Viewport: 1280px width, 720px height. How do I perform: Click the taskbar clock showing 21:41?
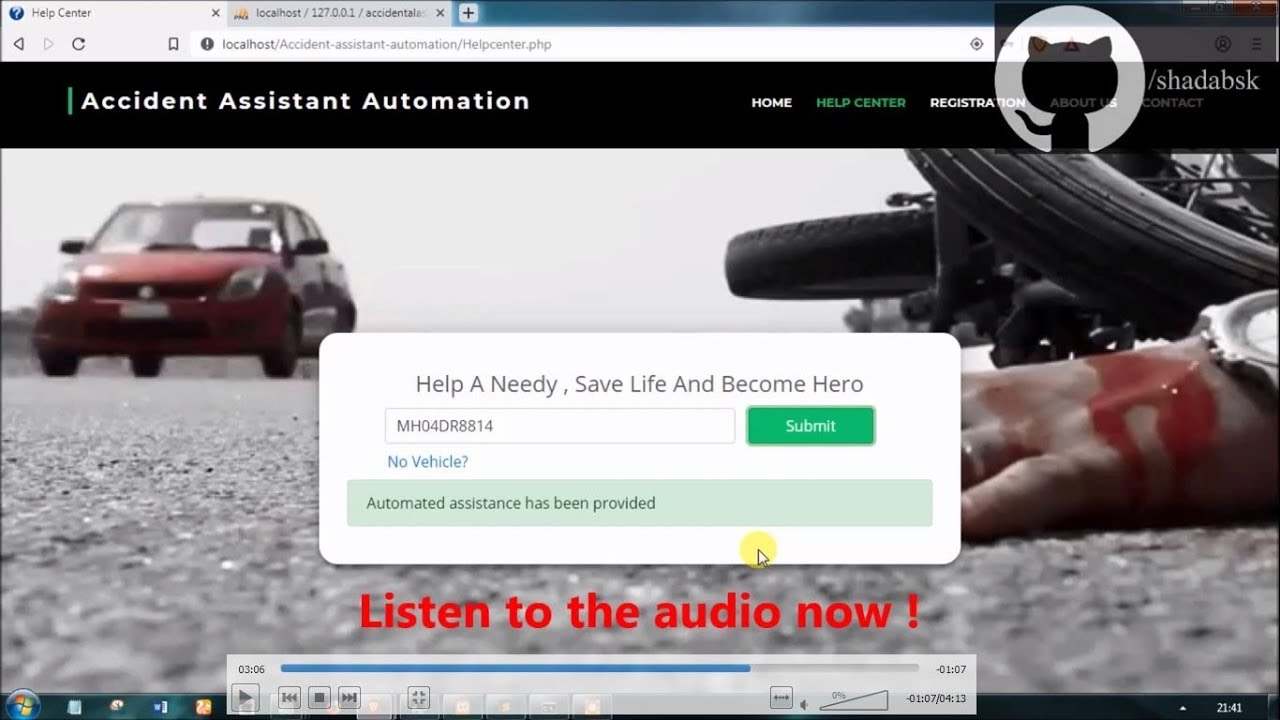tap(1230, 707)
